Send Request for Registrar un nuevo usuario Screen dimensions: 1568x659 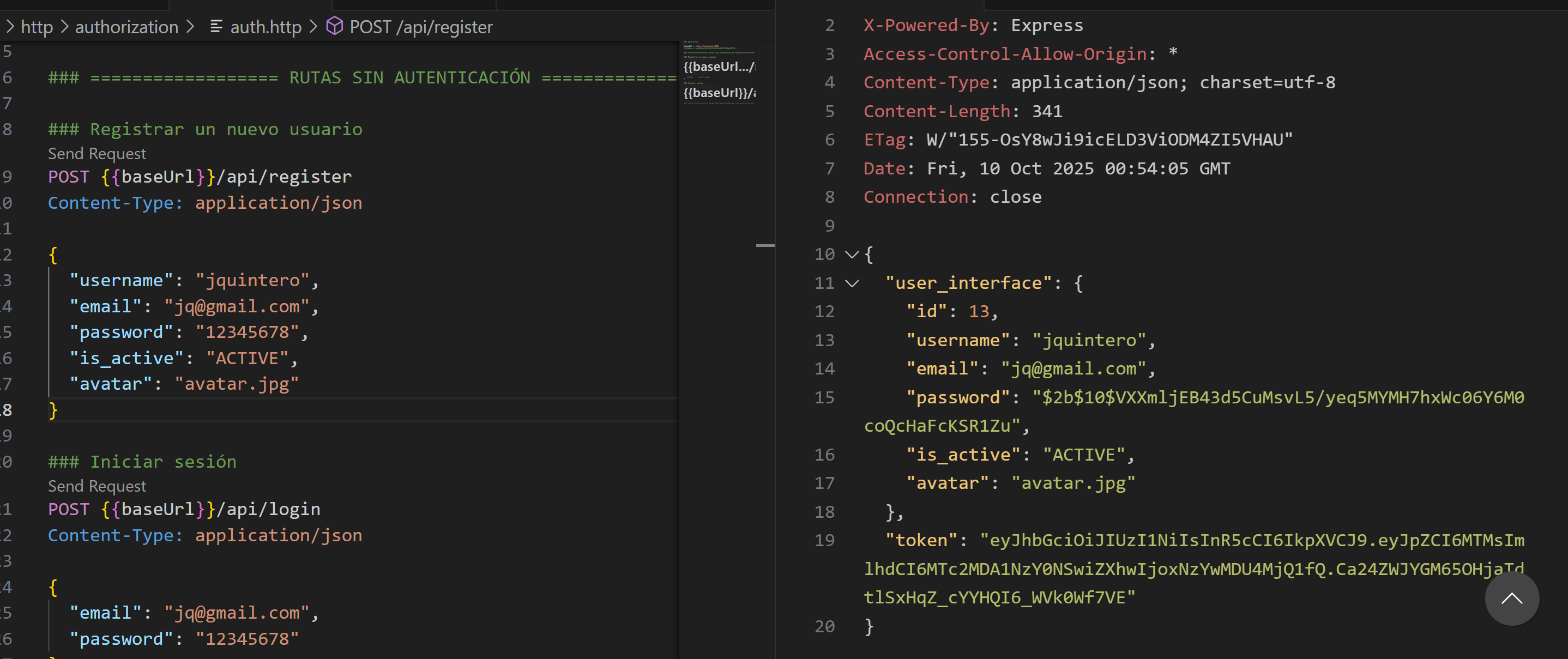[x=97, y=153]
